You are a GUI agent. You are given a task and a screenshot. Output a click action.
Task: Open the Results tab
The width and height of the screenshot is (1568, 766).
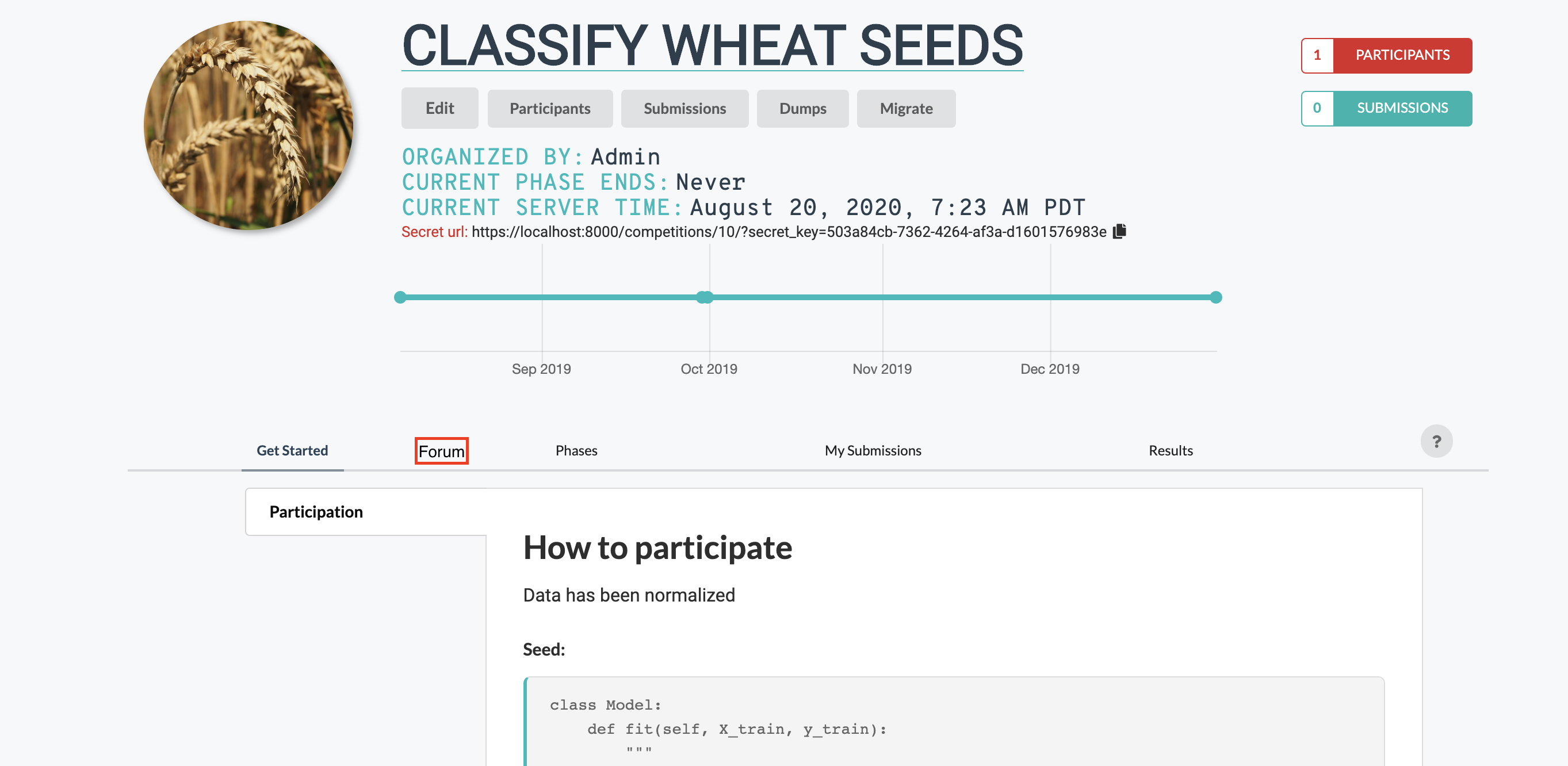(1170, 451)
